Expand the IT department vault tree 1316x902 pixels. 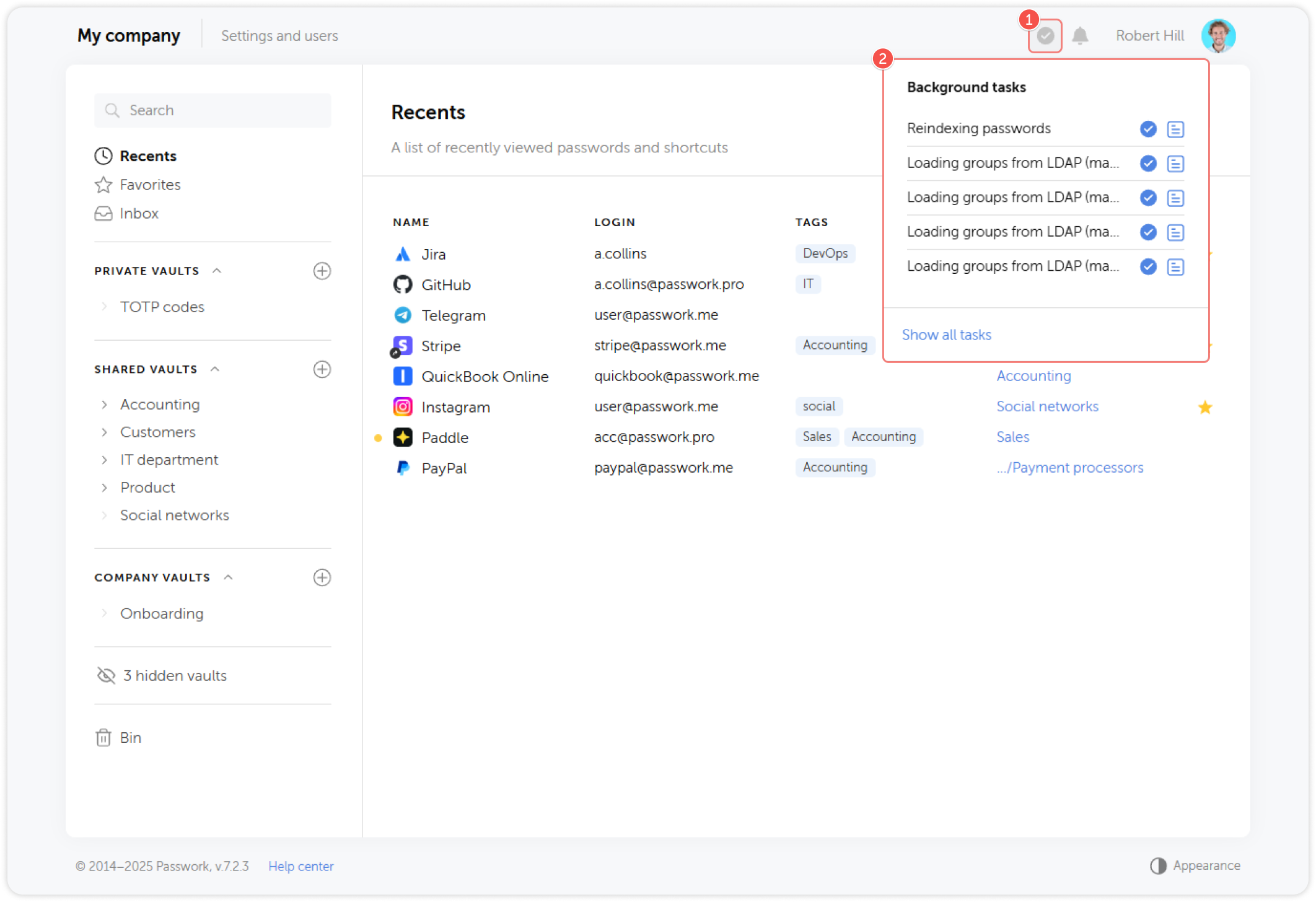coord(104,460)
